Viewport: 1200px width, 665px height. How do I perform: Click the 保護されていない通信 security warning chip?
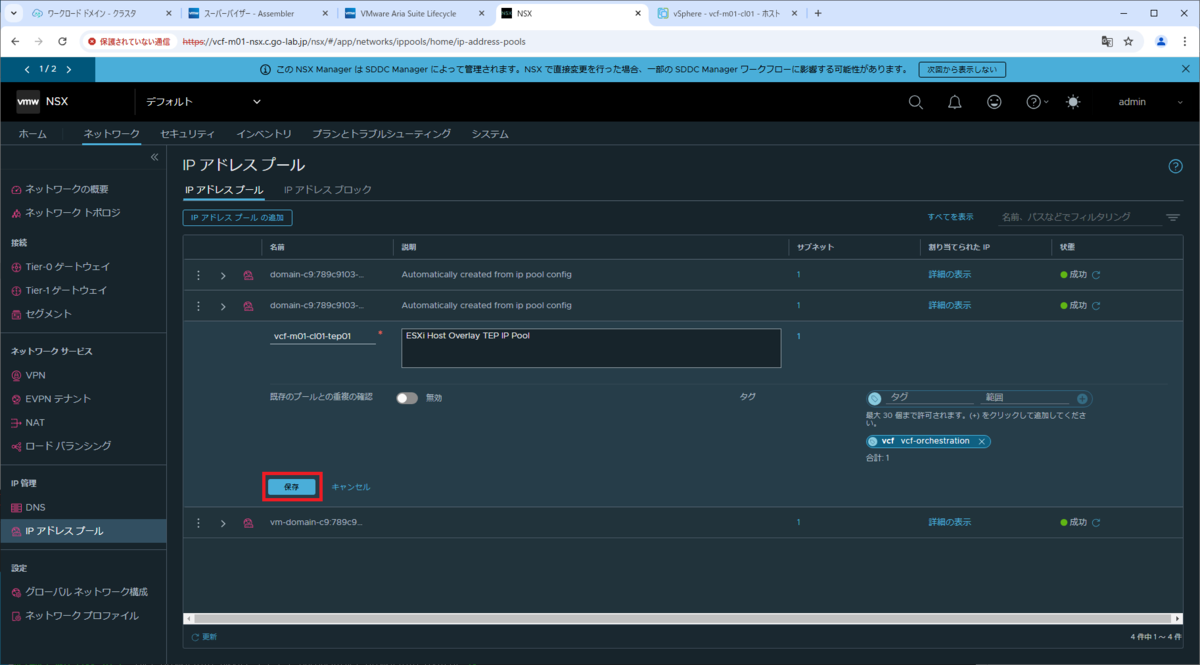(131, 42)
